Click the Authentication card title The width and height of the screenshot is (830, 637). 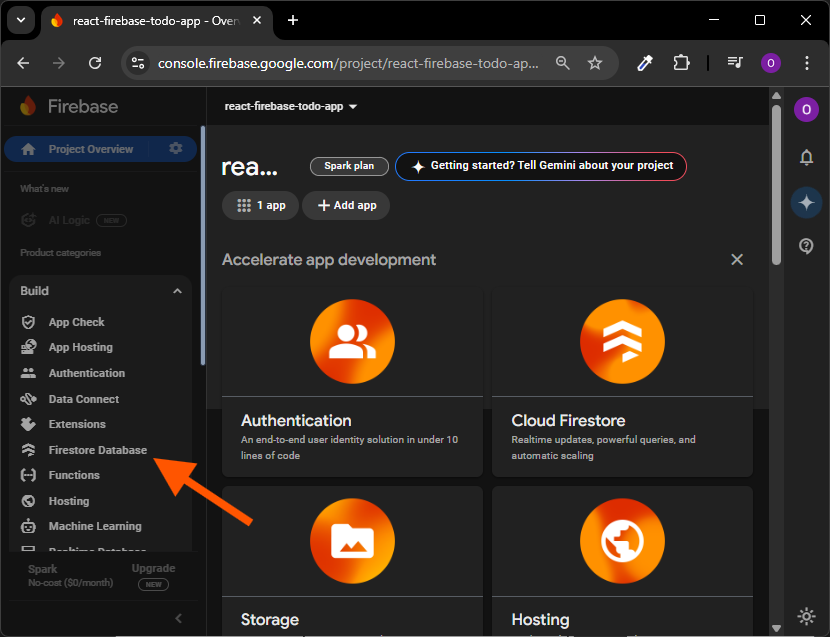(x=296, y=420)
